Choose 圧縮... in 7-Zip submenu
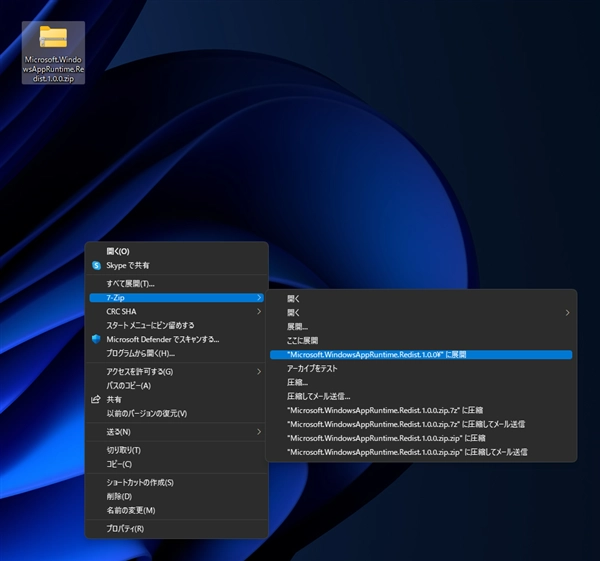The height and width of the screenshot is (561, 600). [x=421, y=383]
